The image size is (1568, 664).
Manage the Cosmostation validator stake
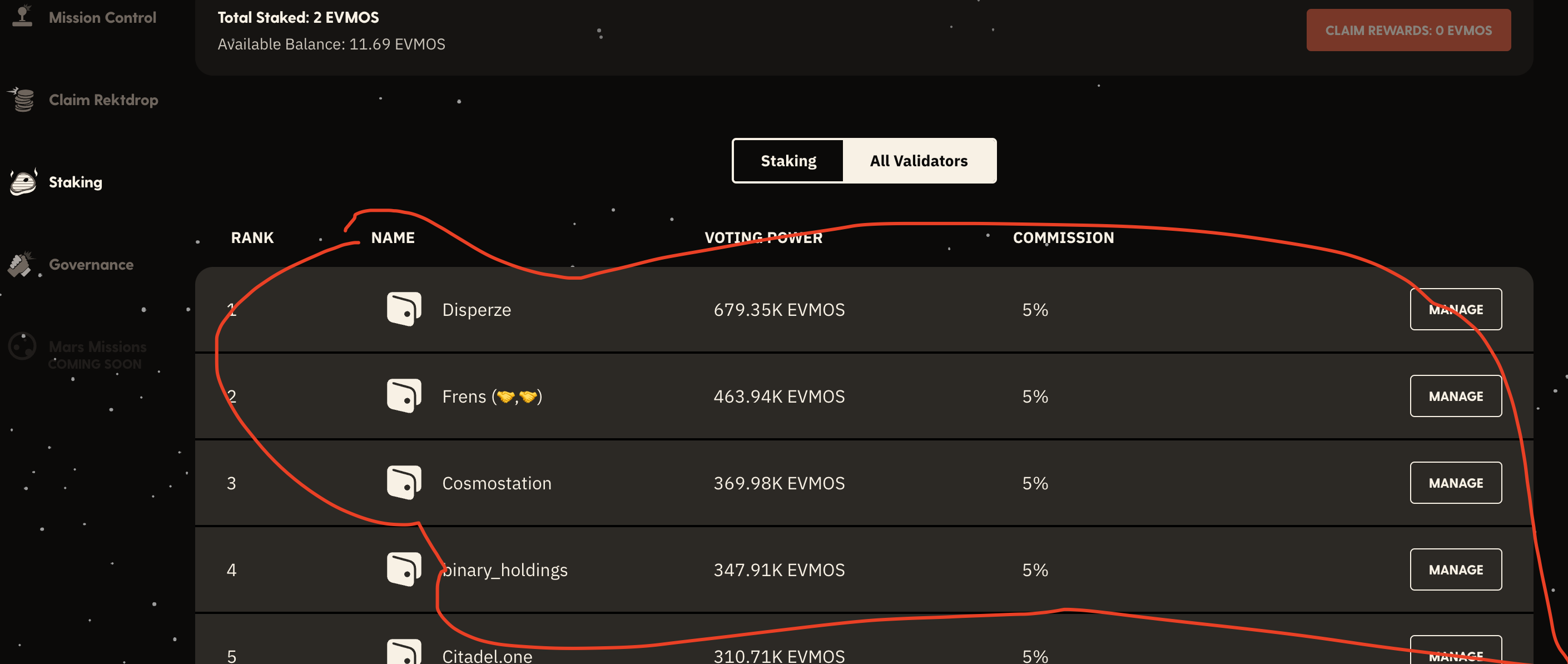(1455, 483)
